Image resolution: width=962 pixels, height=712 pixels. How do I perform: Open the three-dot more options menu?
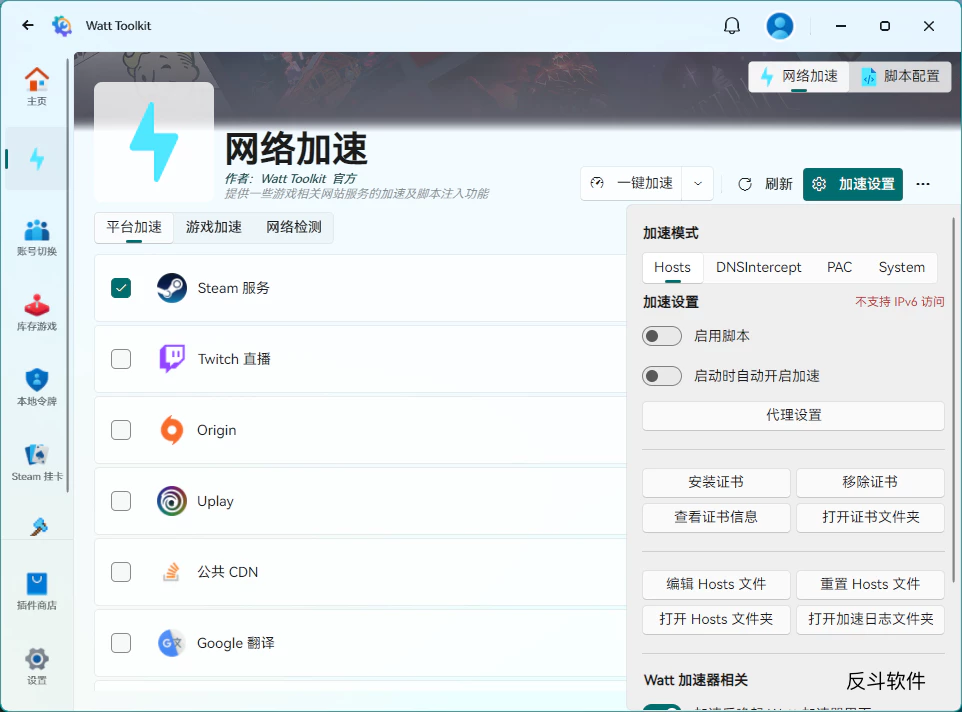923,184
